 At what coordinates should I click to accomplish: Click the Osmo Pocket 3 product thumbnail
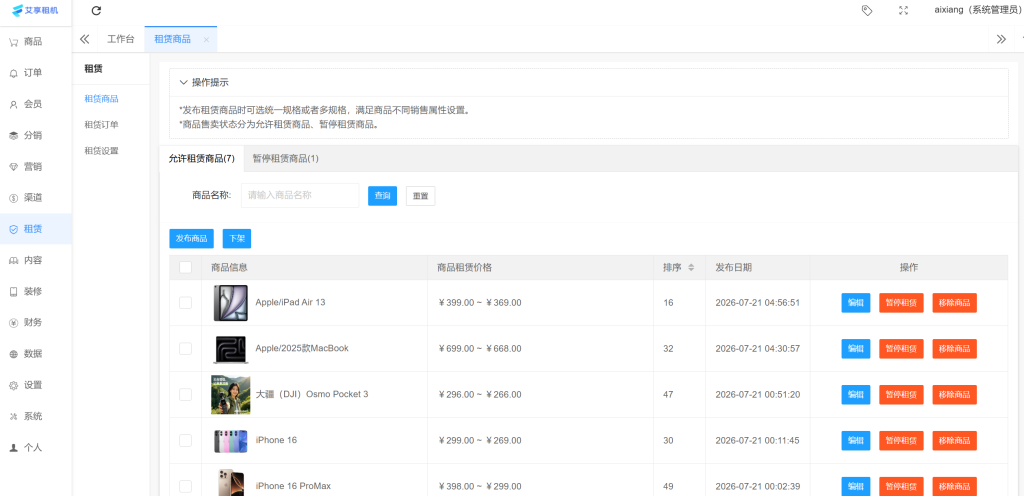pyautogui.click(x=231, y=394)
